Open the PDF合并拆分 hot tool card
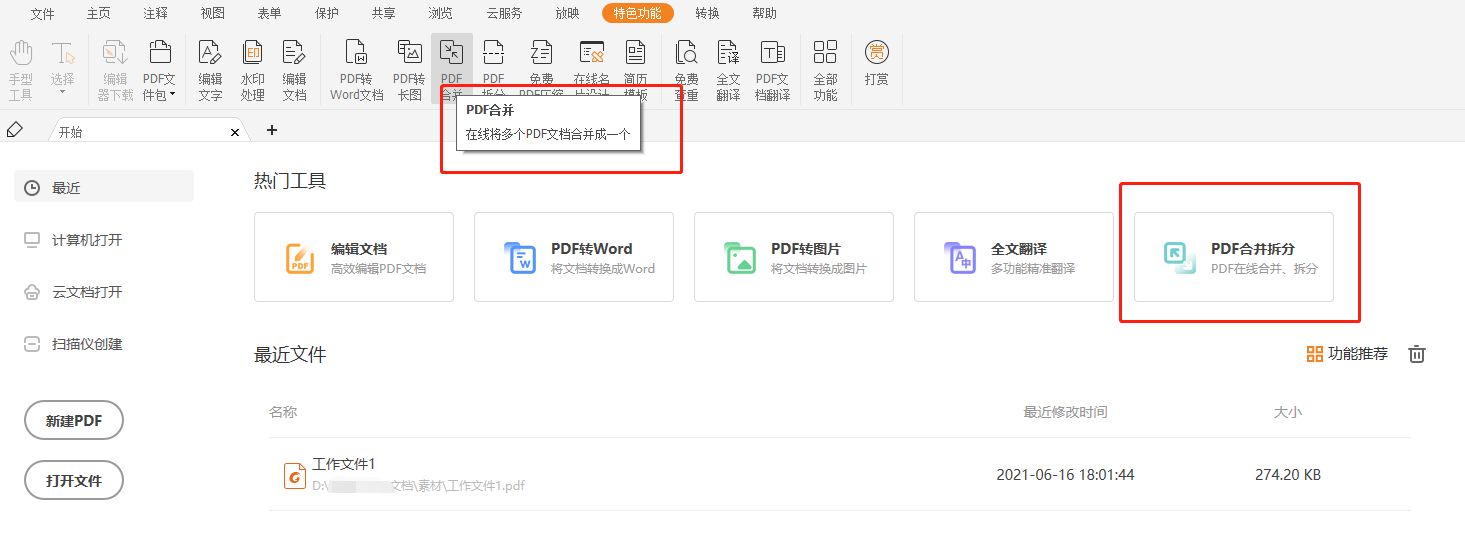 (x=1234, y=257)
